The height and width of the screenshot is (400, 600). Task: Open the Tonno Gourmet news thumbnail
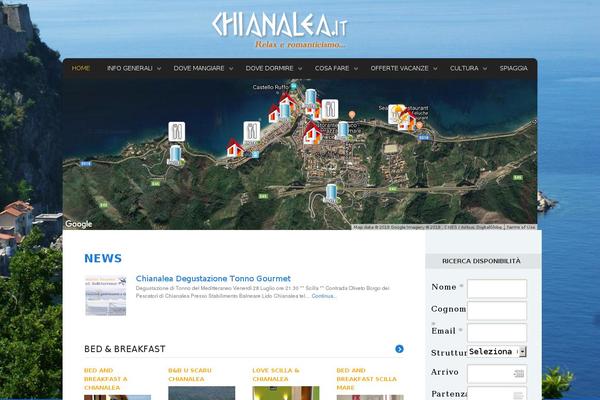pyautogui.click(x=106, y=296)
